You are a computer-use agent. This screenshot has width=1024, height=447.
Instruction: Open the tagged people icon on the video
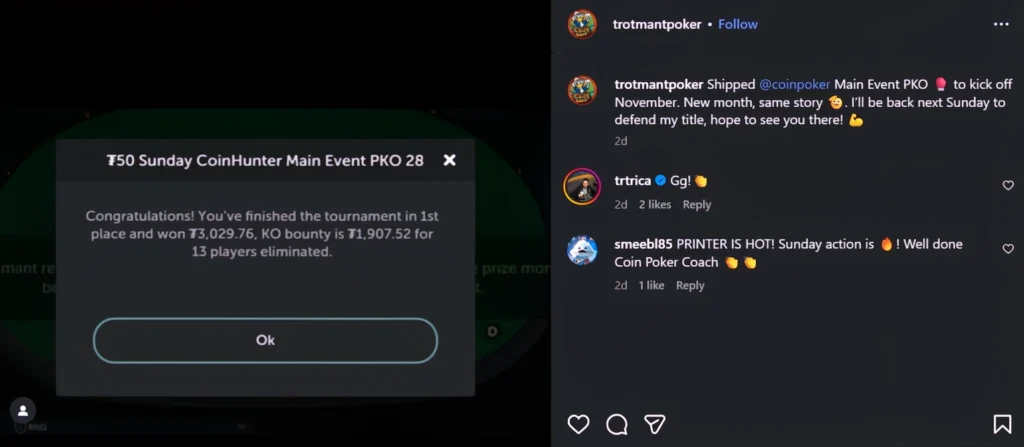coord(23,410)
